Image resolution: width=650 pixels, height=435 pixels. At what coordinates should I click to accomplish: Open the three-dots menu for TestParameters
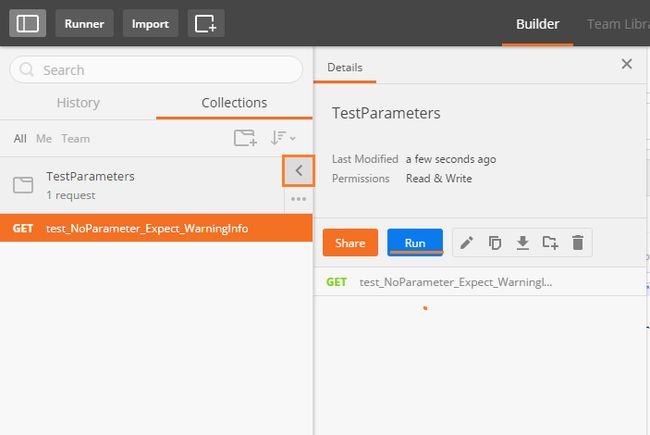pos(298,199)
